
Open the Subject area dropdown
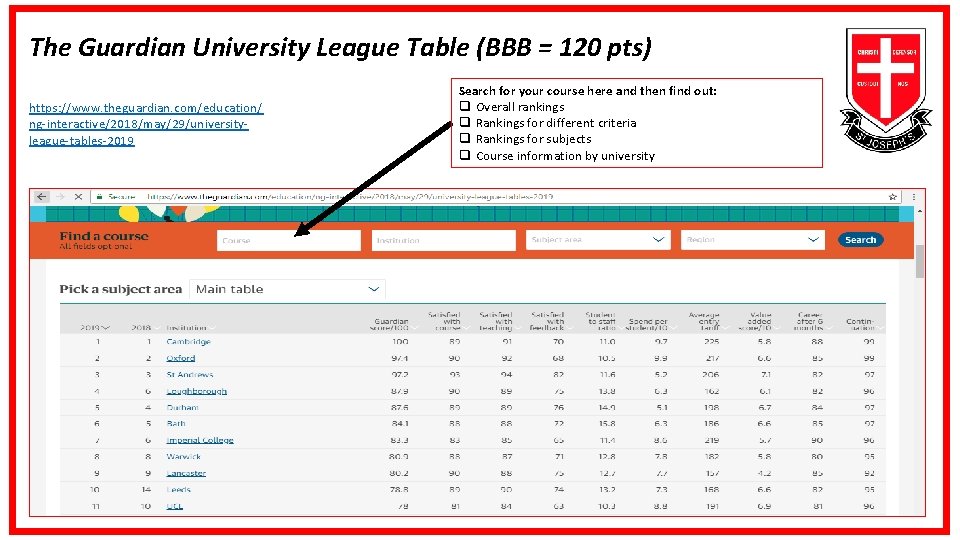click(x=598, y=239)
